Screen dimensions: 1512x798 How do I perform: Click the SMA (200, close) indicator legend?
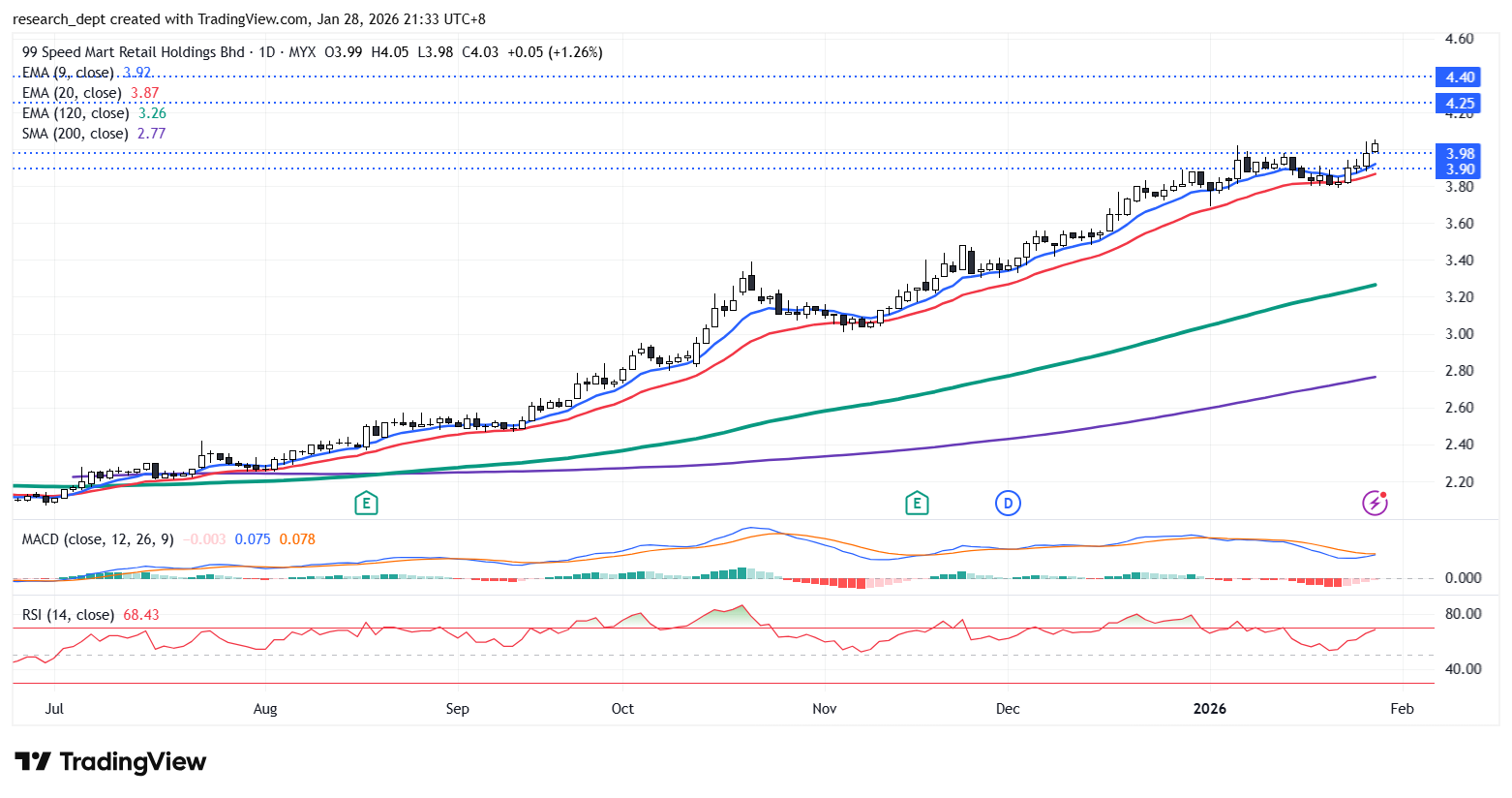pos(75,134)
